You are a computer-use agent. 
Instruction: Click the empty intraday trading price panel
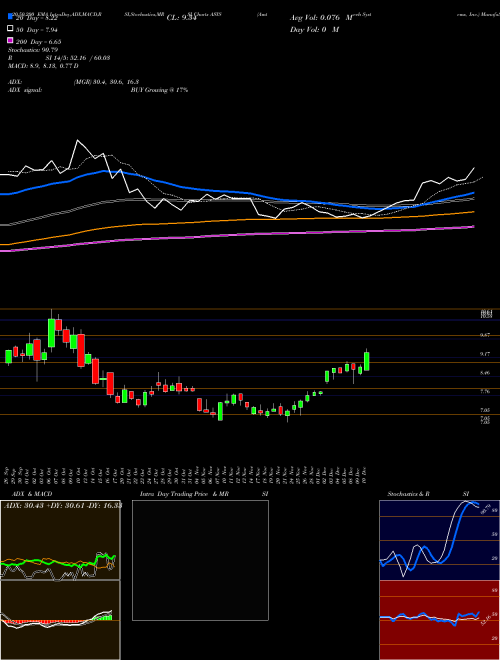click(x=200, y=560)
